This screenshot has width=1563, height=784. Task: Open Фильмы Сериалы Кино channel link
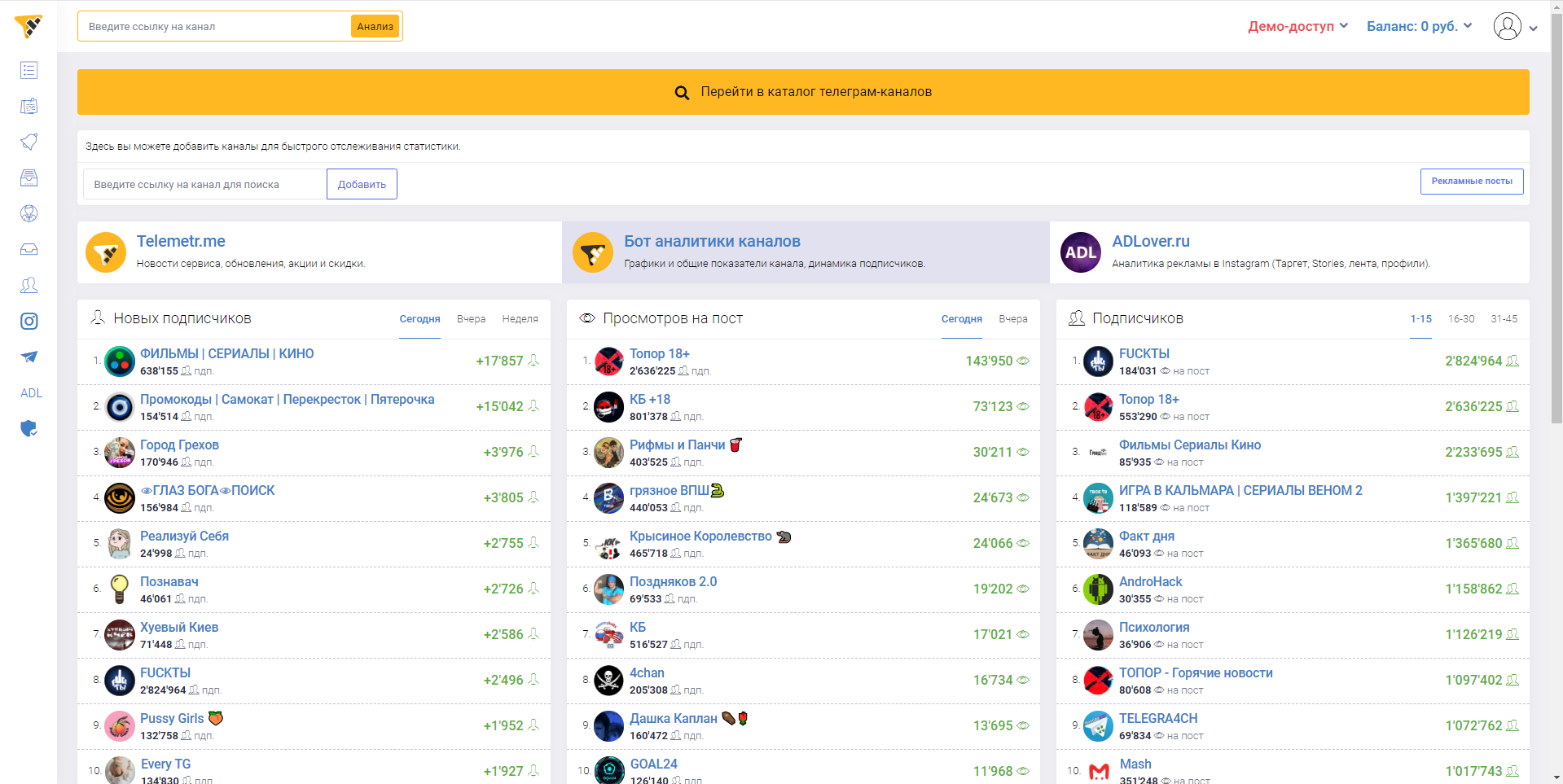[1189, 445]
